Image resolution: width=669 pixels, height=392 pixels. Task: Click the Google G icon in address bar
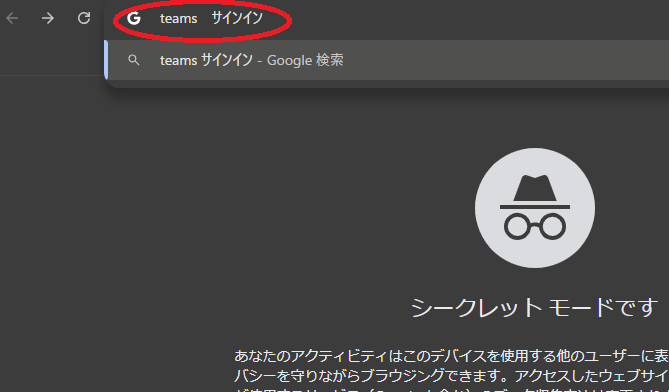[134, 18]
